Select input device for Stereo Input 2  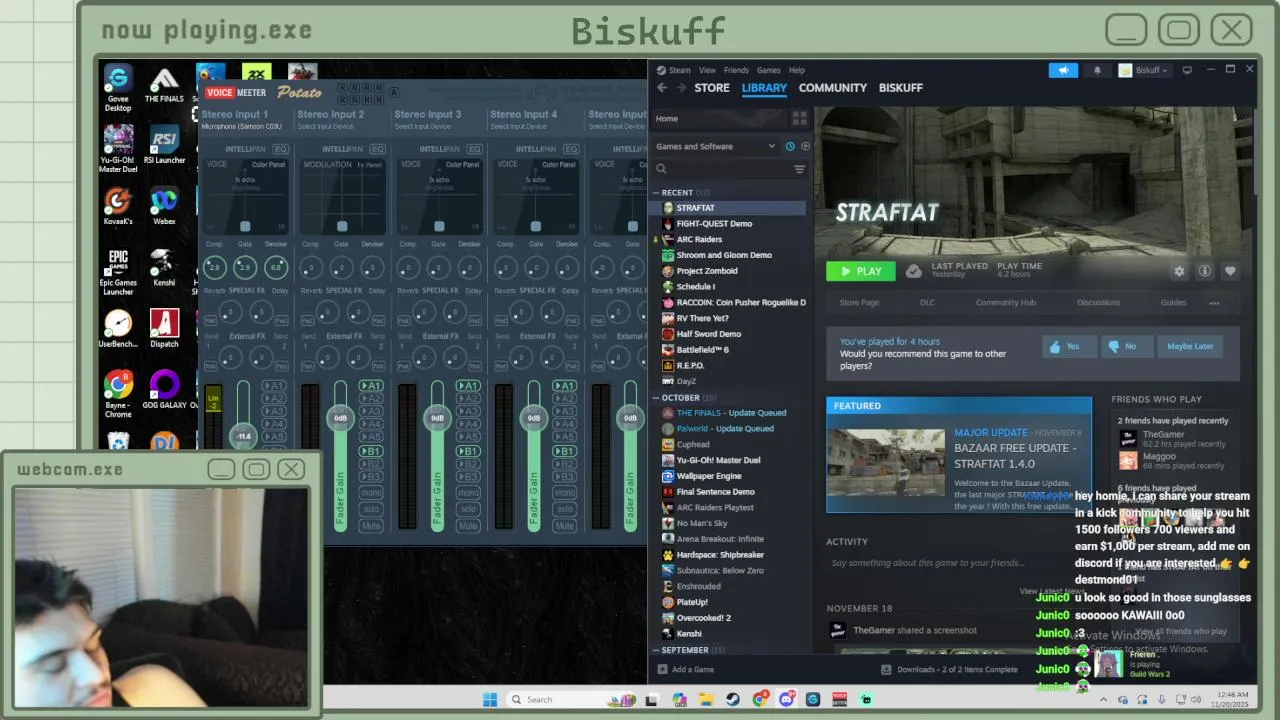click(x=331, y=127)
